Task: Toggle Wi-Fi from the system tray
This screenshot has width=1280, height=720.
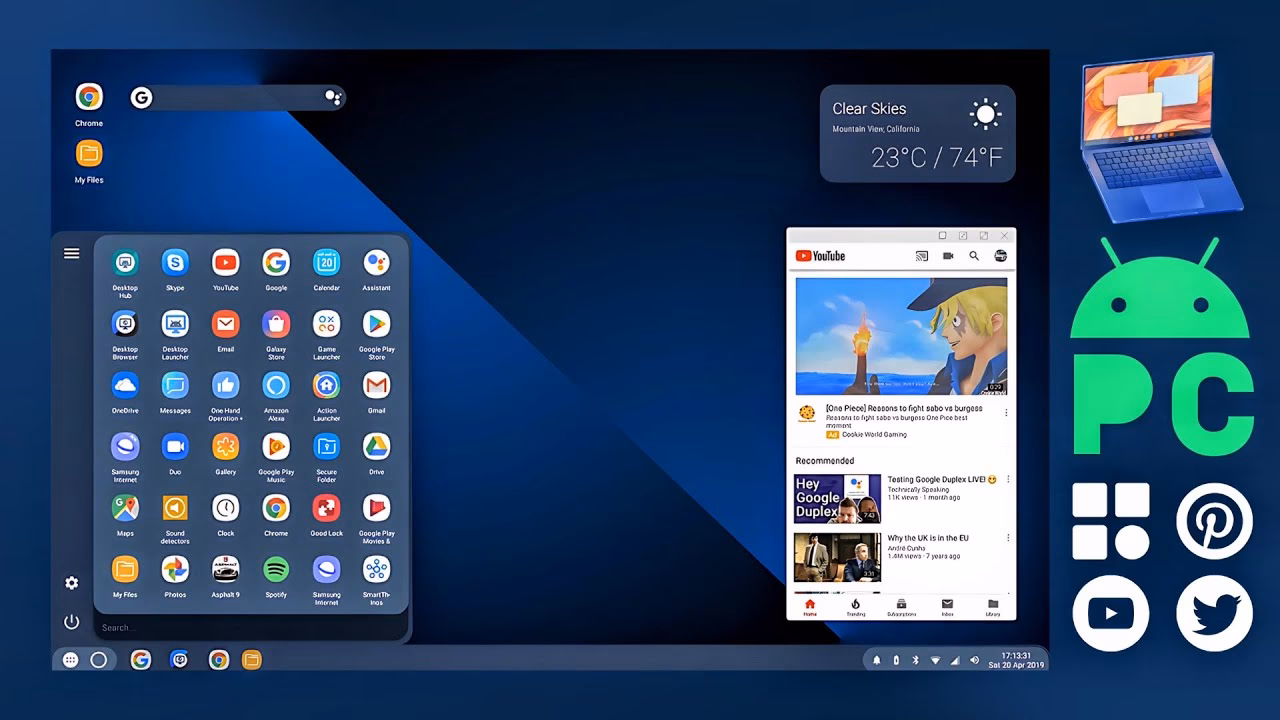Action: click(x=936, y=660)
